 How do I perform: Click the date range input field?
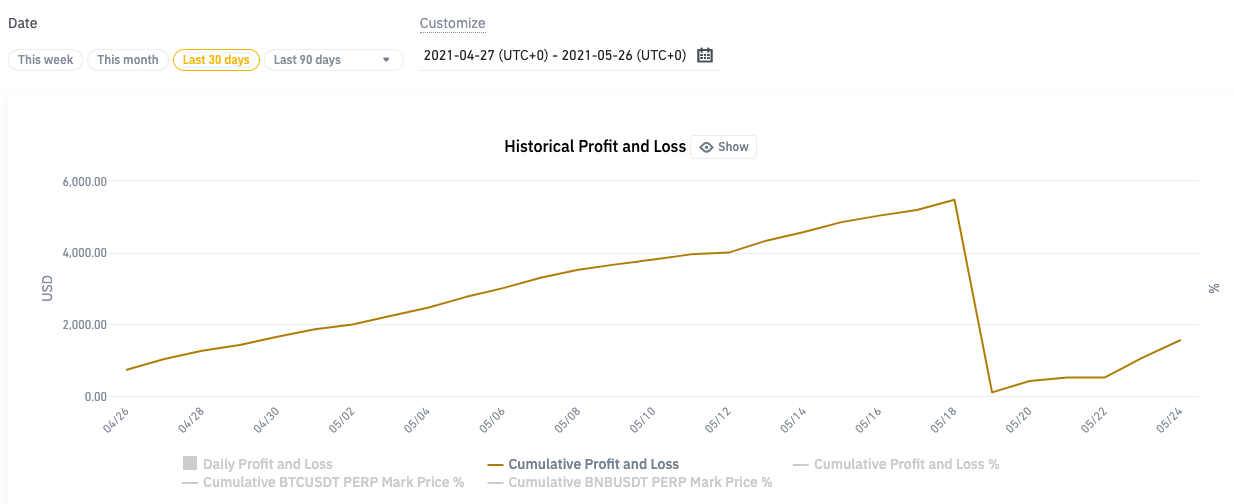point(555,55)
